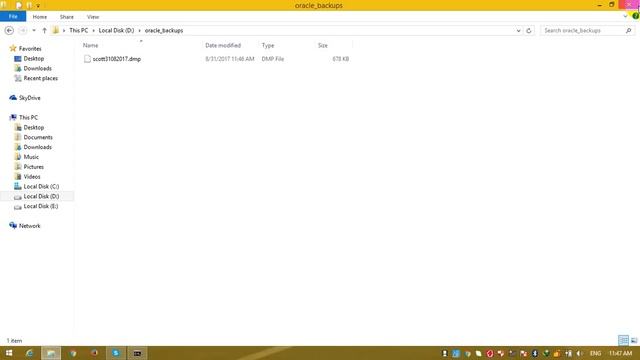Open Help via the question mark icon

pos(636,16)
